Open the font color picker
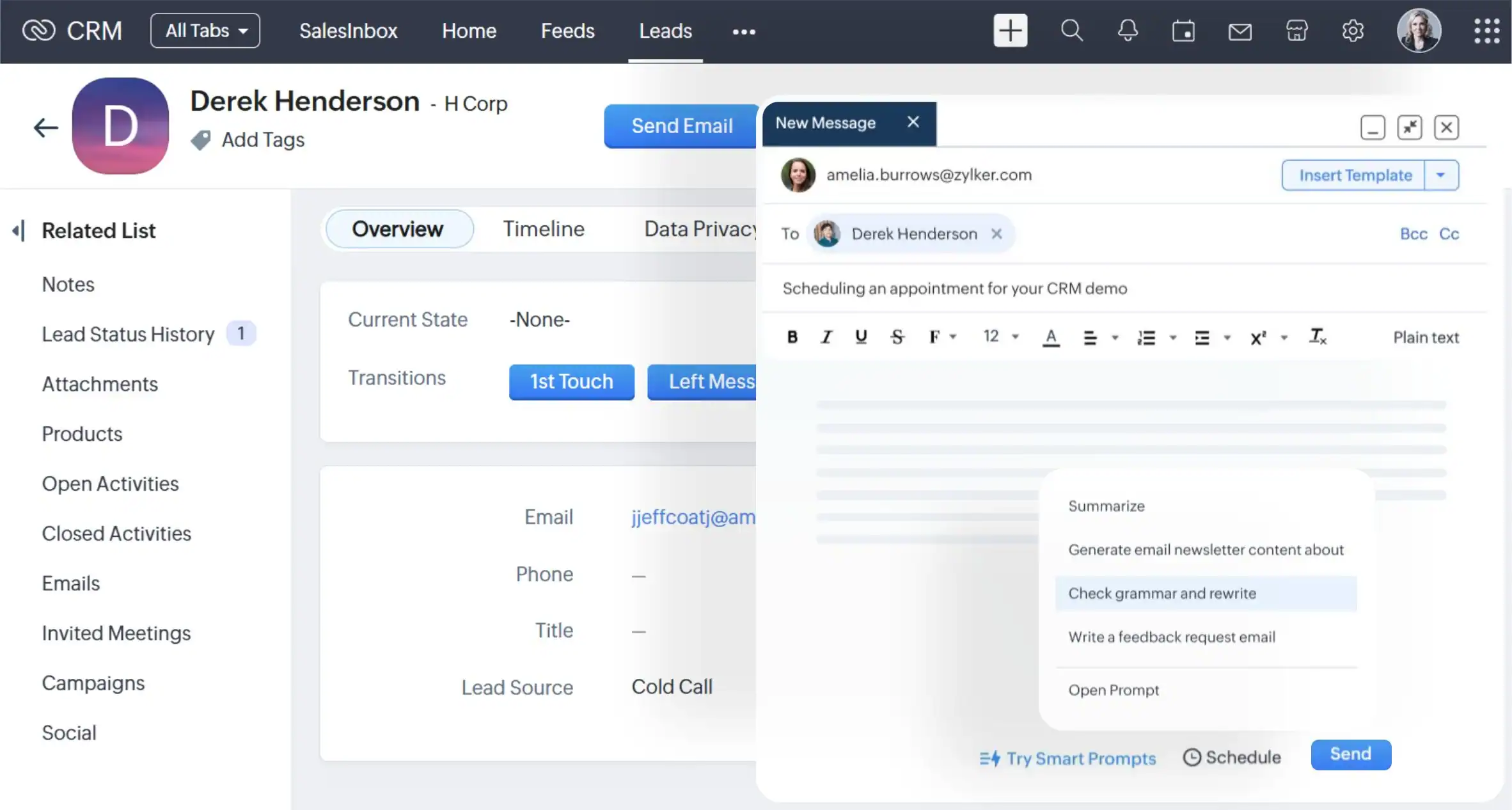 pyautogui.click(x=1051, y=337)
